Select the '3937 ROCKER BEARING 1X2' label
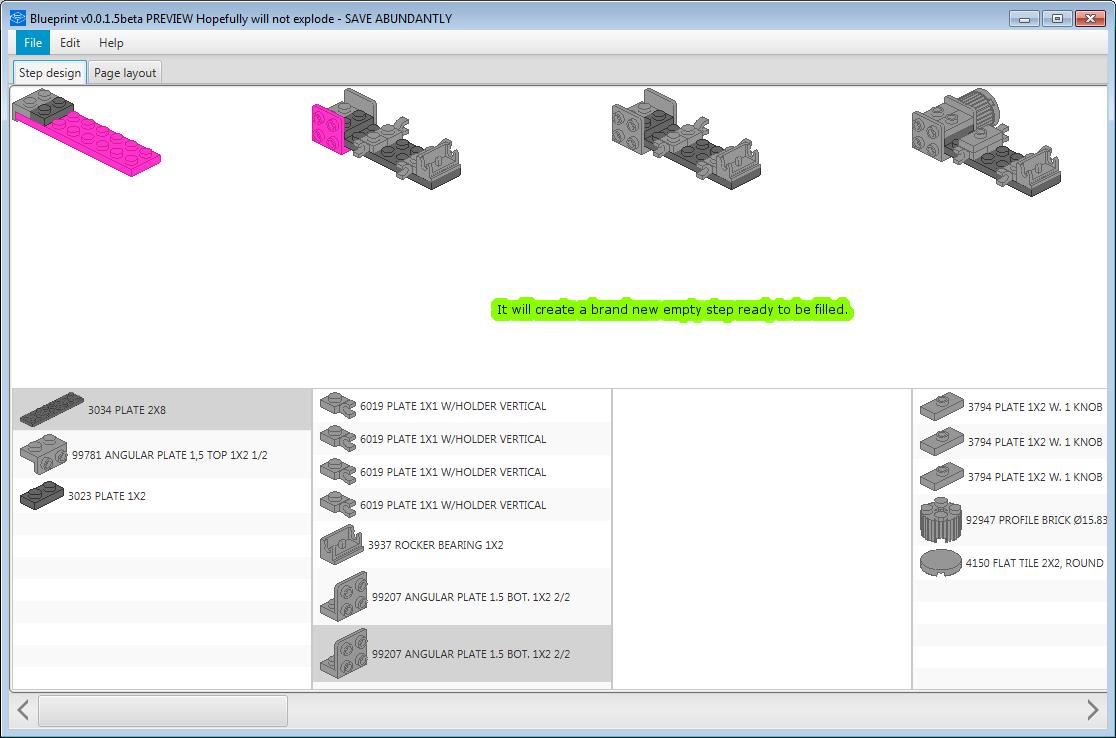Screen dimensions: 1116x738 [436, 545]
